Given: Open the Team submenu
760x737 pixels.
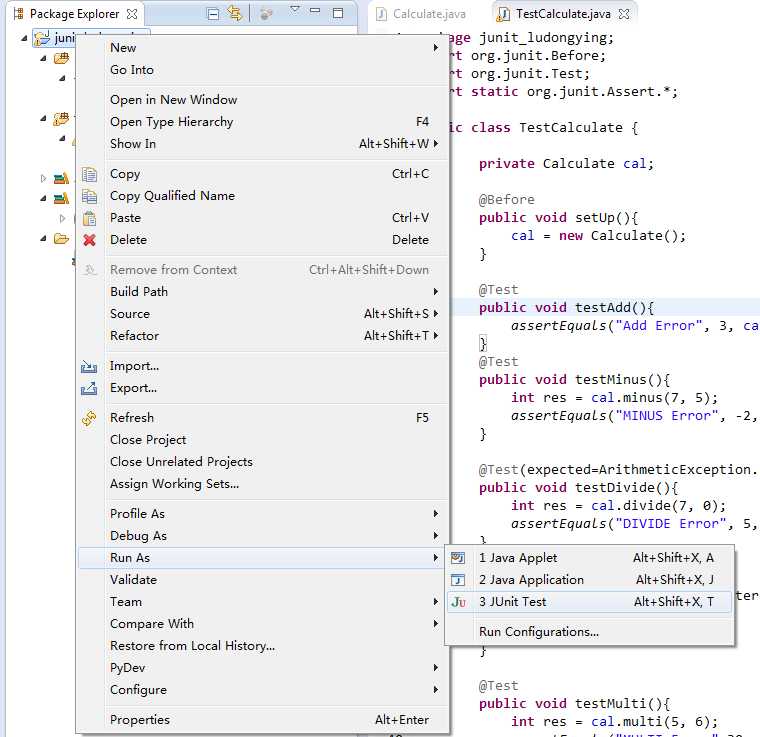Looking at the screenshot, I should 263,602.
